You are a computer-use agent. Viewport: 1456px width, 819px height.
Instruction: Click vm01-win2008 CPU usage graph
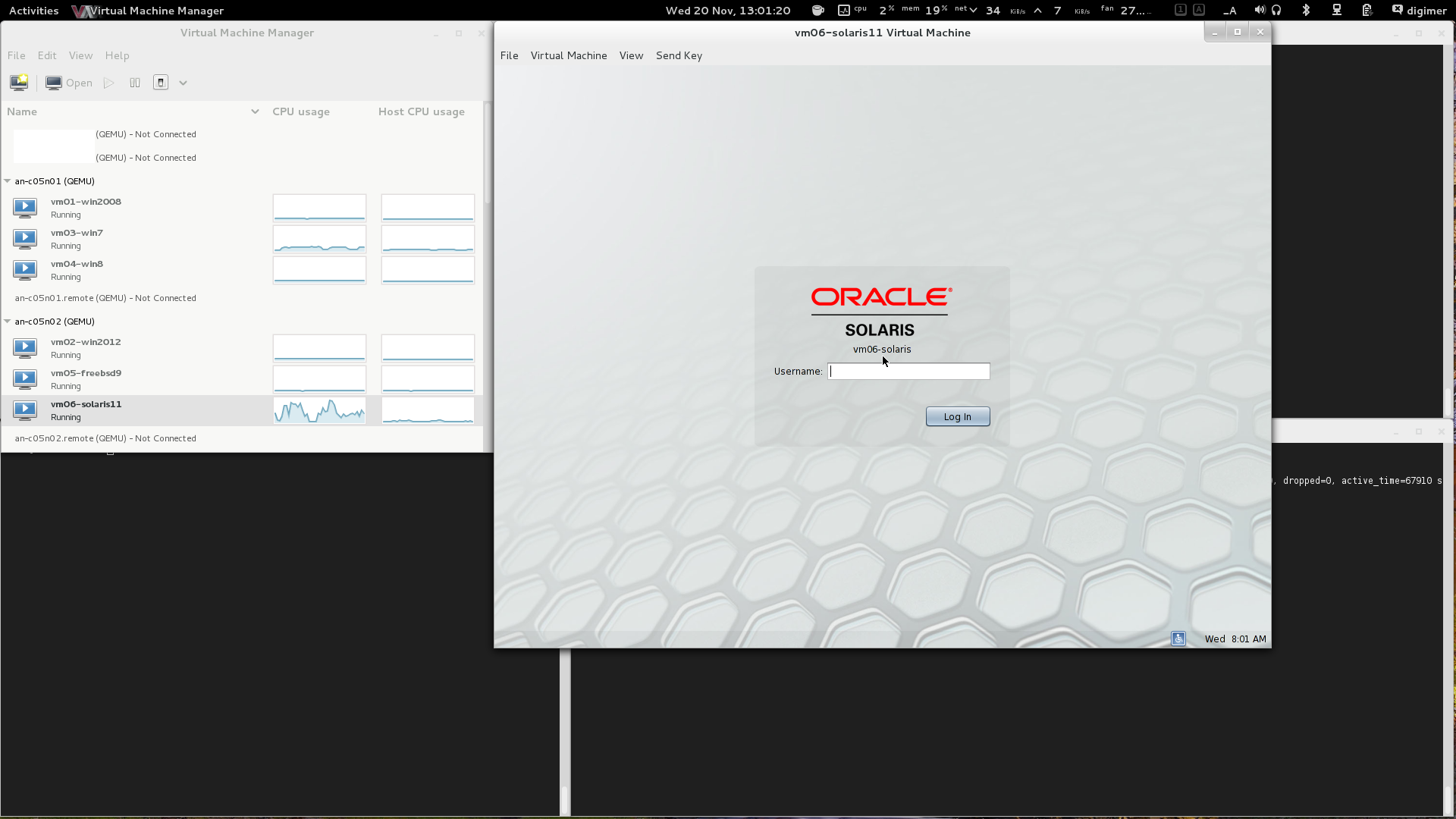[x=319, y=208]
